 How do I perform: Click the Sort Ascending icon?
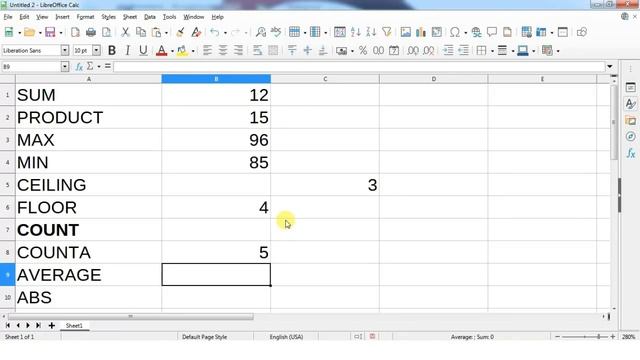coord(356,32)
